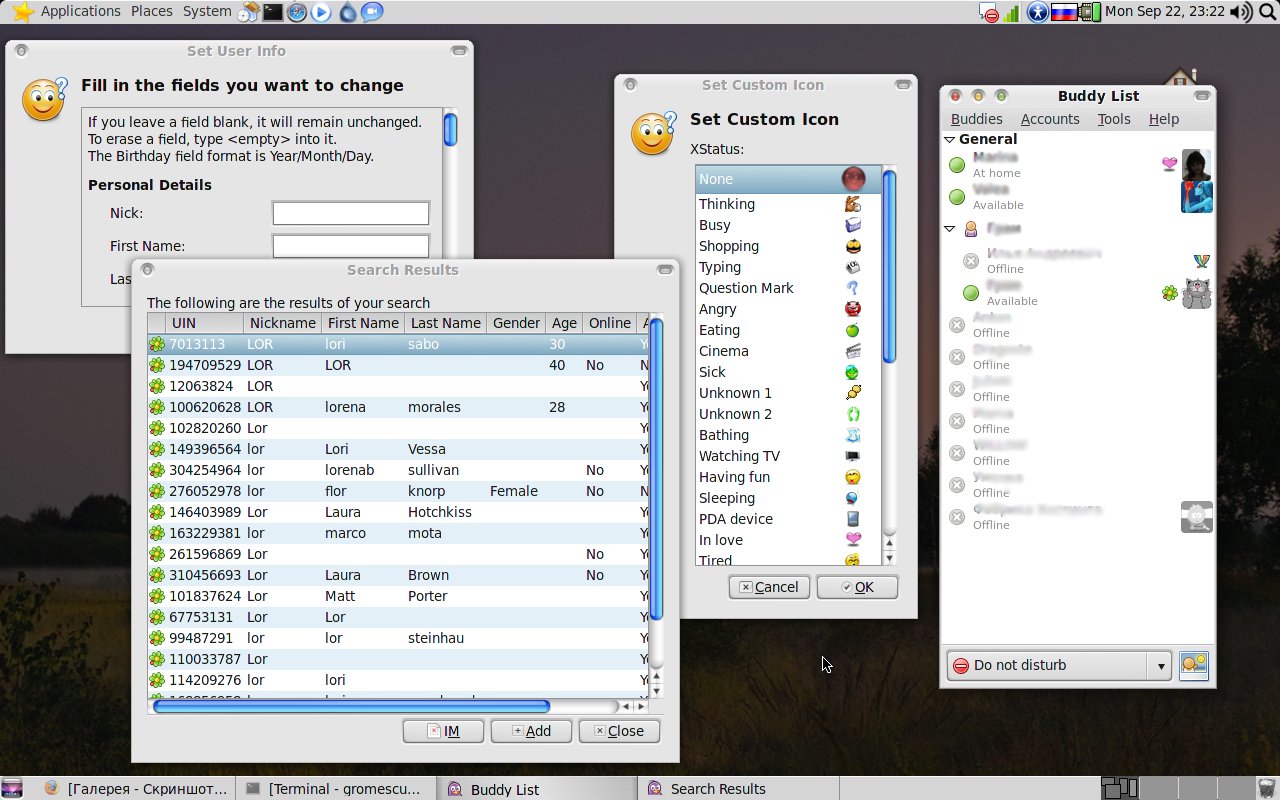
Task: Open the Do not disturb status dropdown
Action: [x=1058, y=665]
